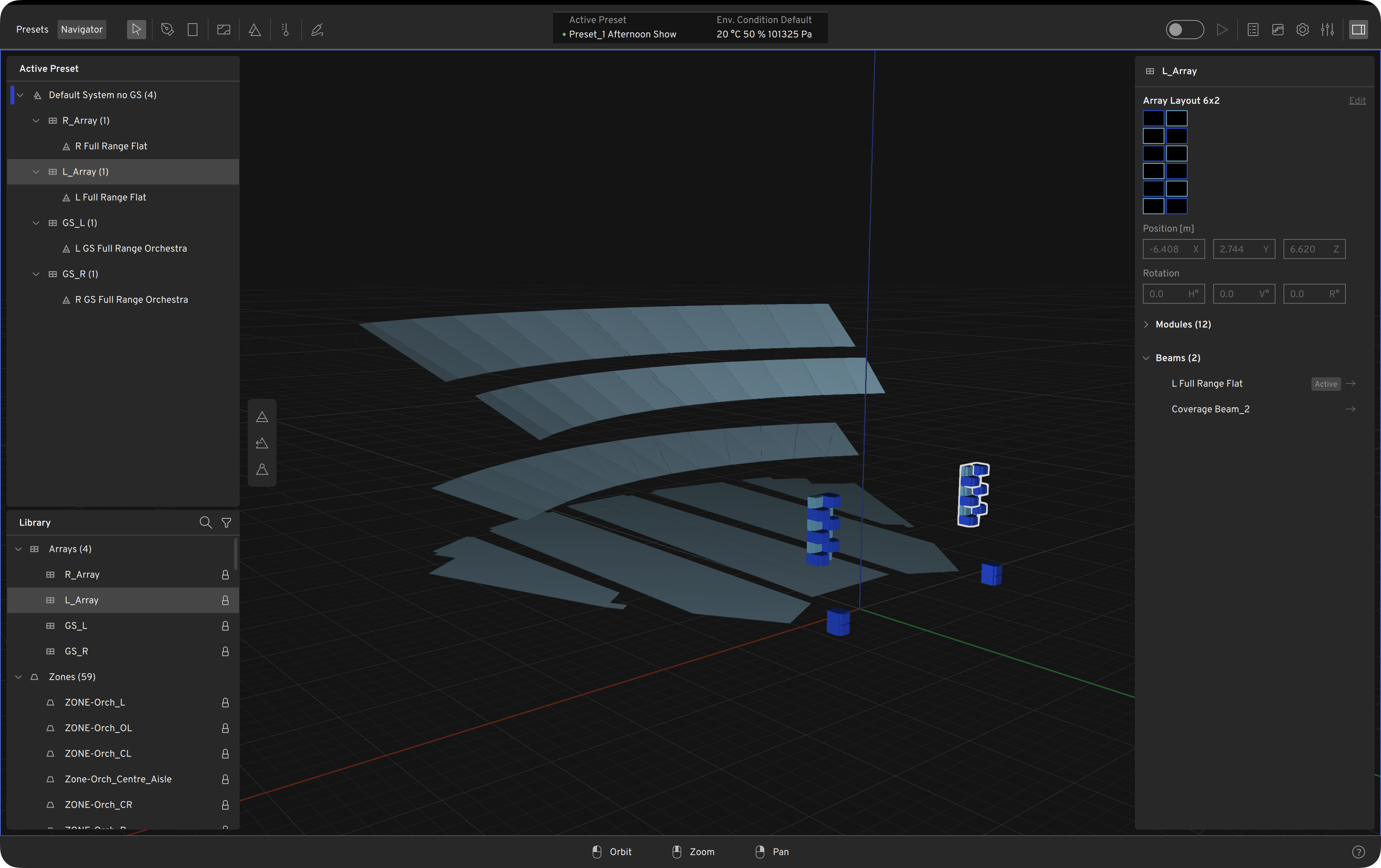The height and width of the screenshot is (868, 1381).
Task: Click the help question mark icon
Action: 1358,852
